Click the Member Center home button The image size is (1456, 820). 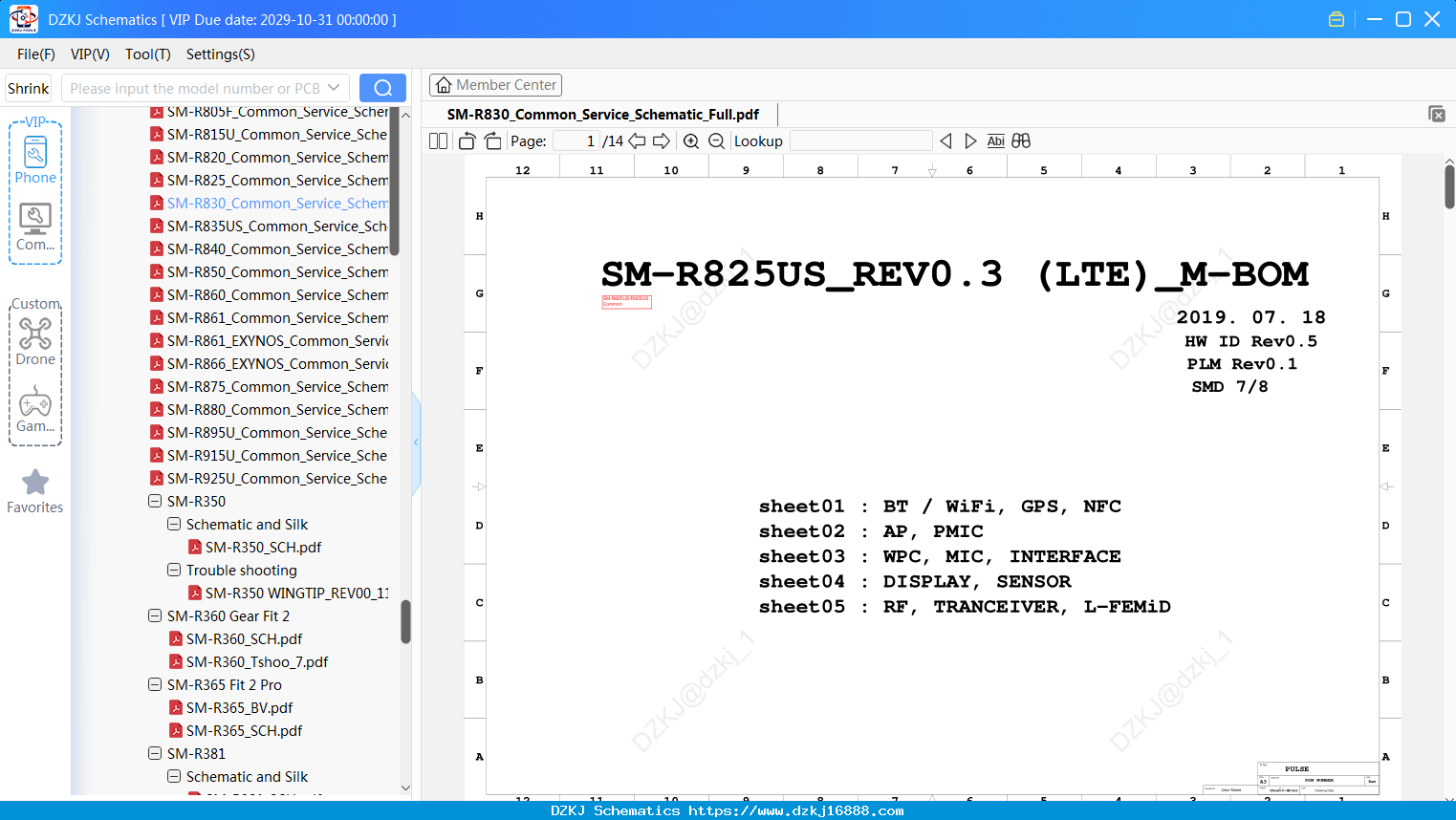click(495, 85)
